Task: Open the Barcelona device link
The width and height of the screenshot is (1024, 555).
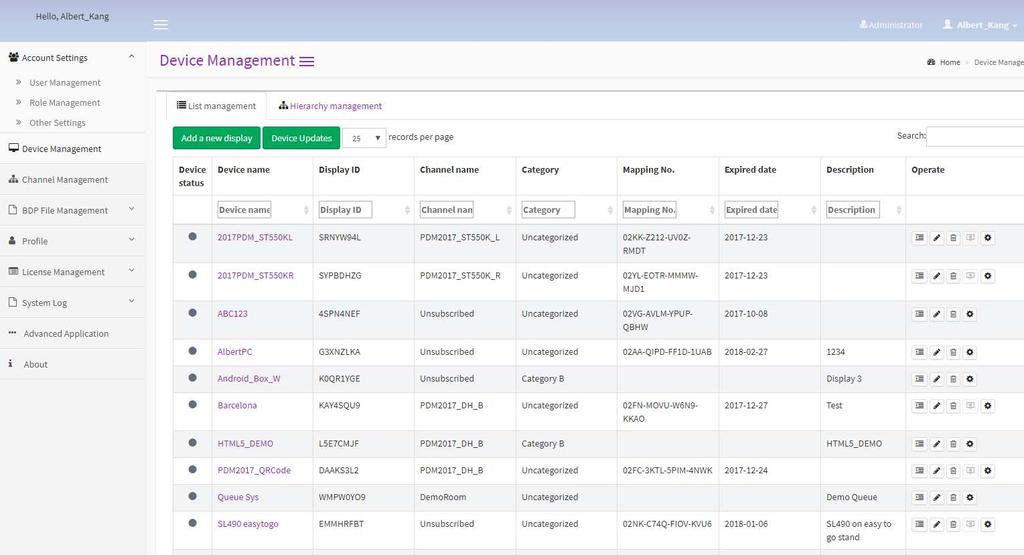Action: (237, 405)
